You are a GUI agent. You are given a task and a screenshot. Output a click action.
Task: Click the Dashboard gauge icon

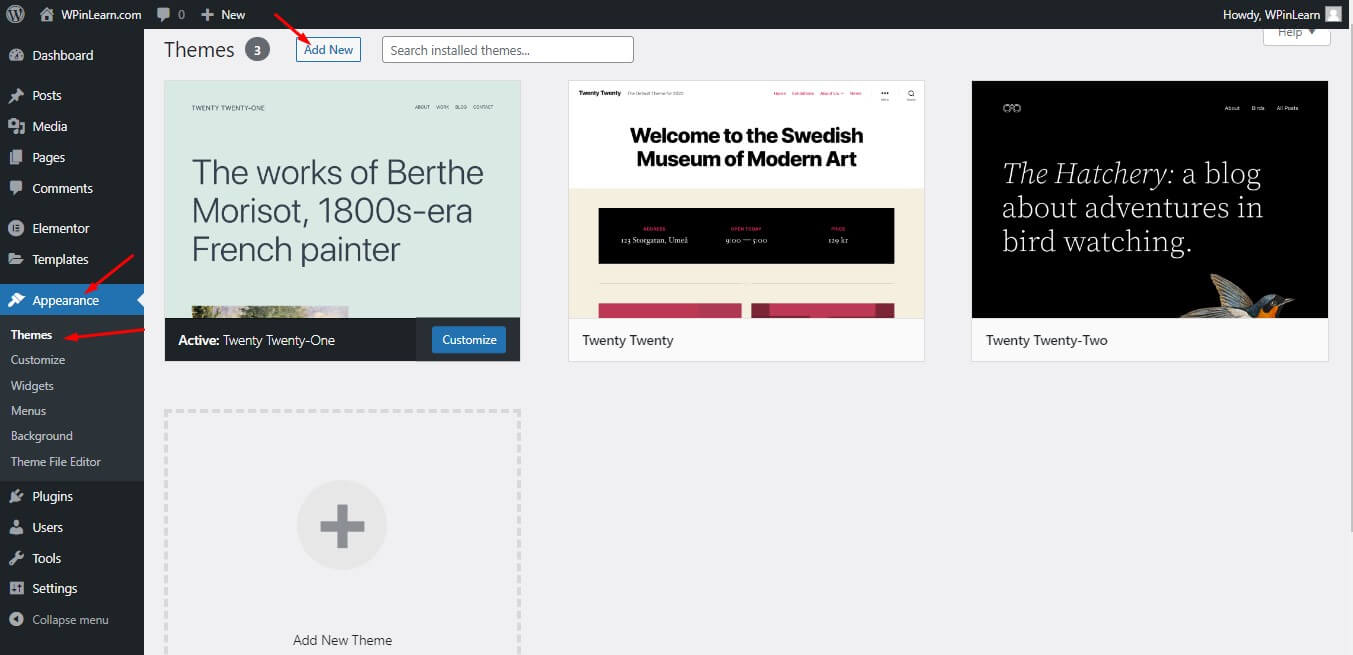(16, 55)
